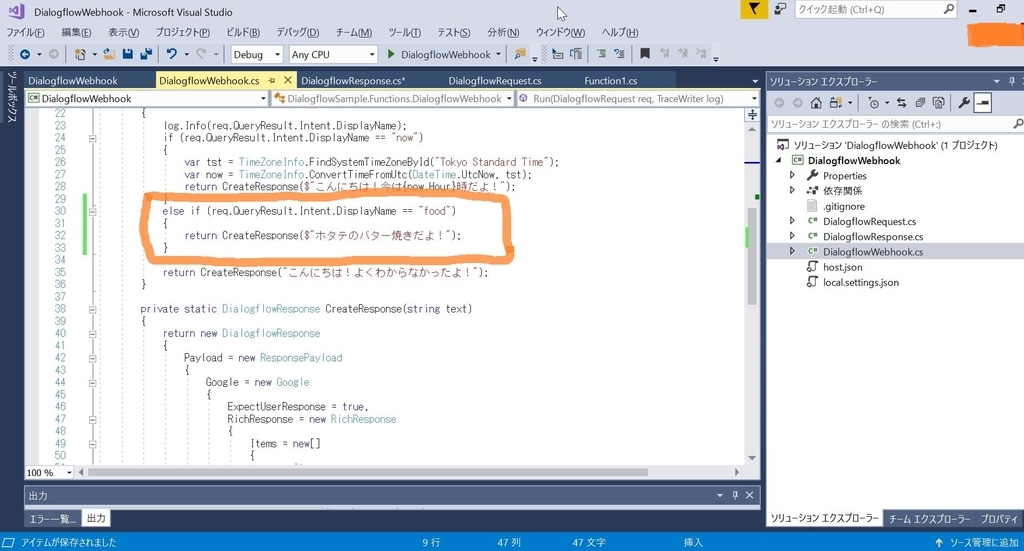Switch to DialogflowRequest.cs tab

click(495, 81)
